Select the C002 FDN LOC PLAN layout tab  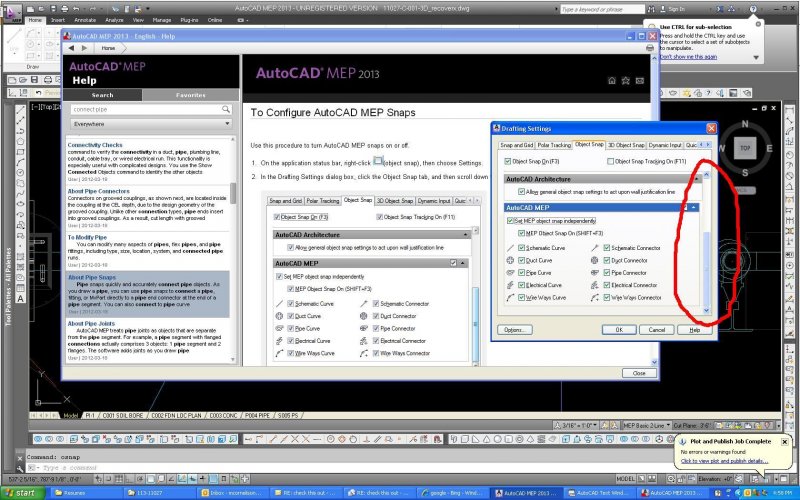coord(177,416)
